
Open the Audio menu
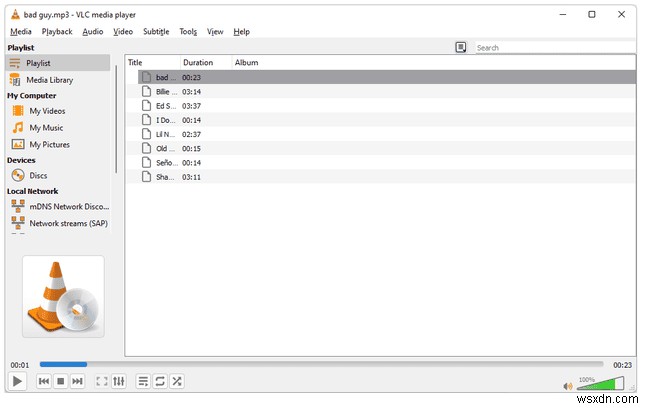(92, 31)
